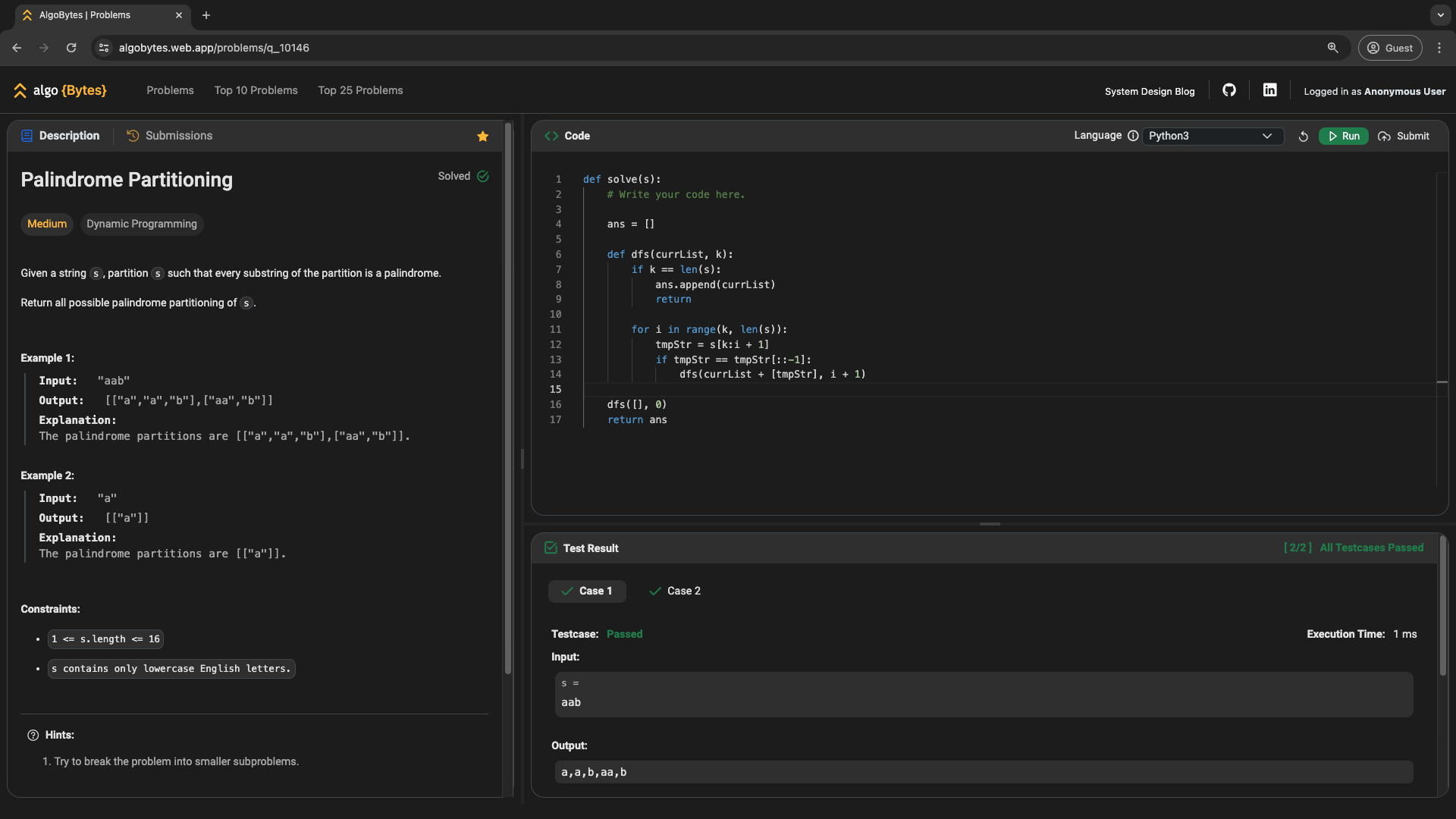Click the Solved checkmark icon badge
The image size is (1456, 819).
483,175
